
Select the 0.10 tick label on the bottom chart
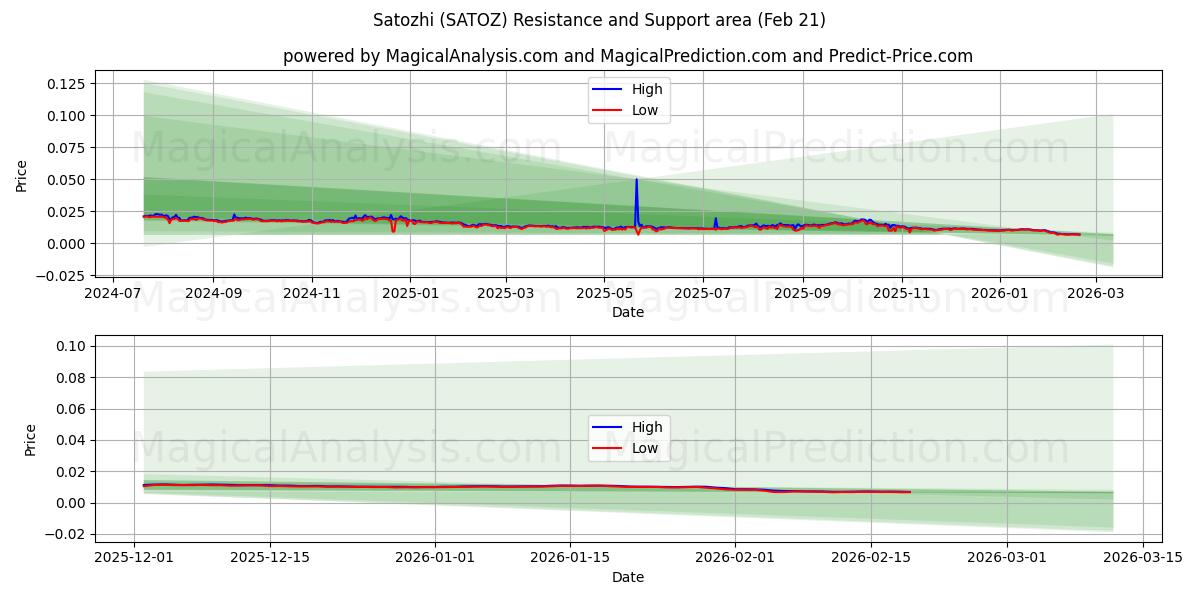73,346
